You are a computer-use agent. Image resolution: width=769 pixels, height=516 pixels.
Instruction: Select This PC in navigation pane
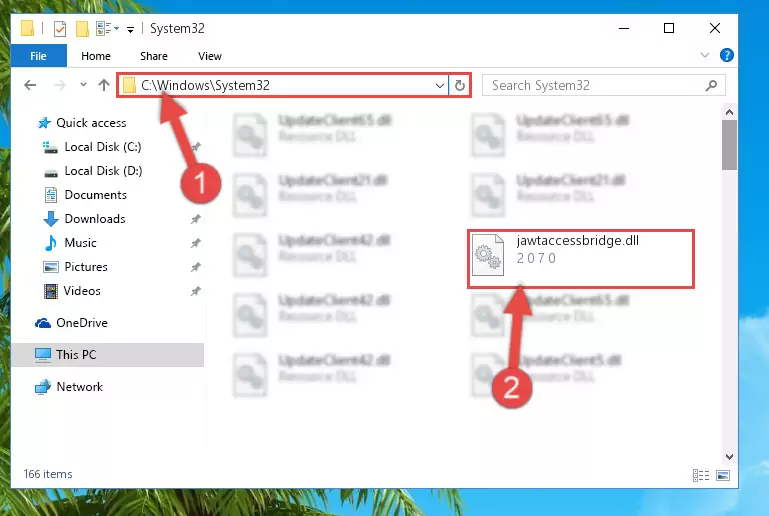tap(107, 355)
